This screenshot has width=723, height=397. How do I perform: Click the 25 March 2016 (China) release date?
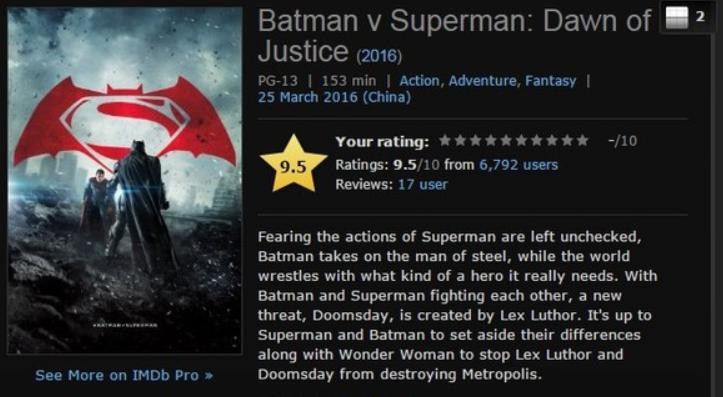pyautogui.click(x=334, y=97)
